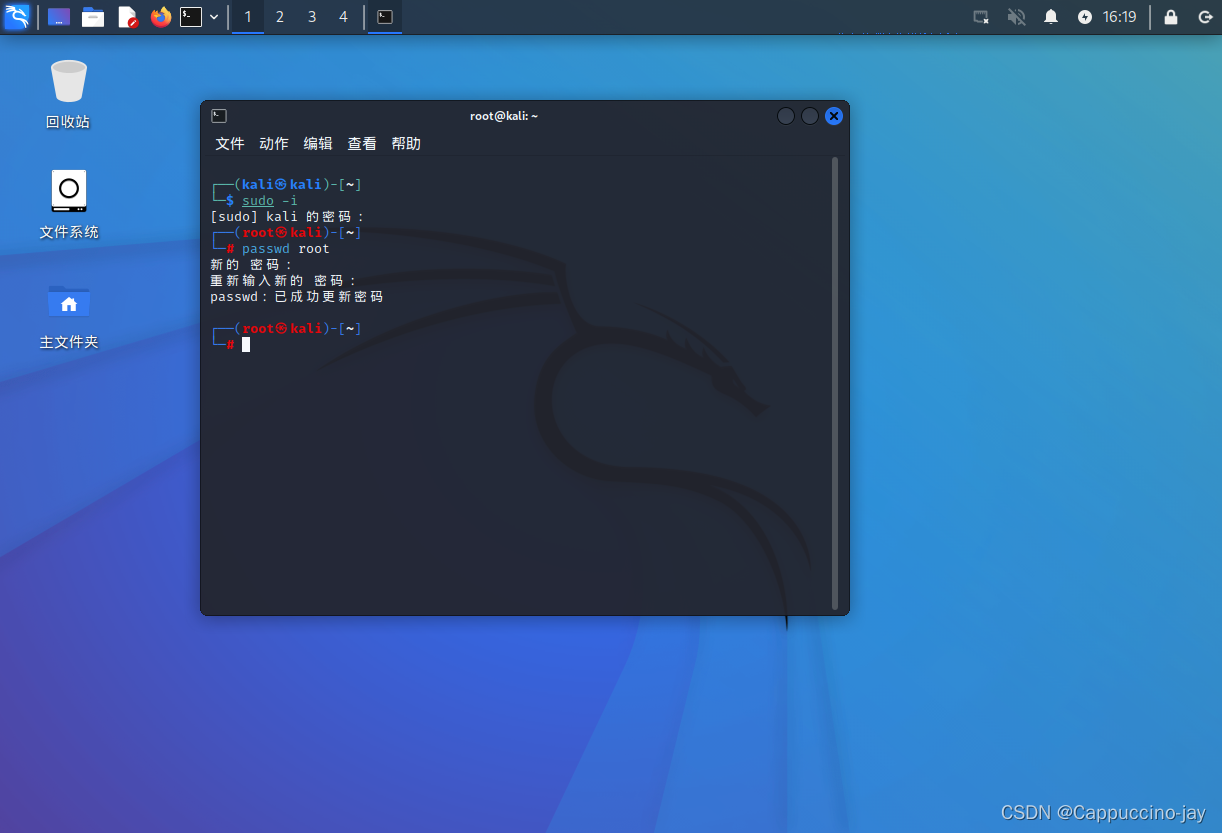Click the 'sudo -i' command text
Viewport: 1222px width, 833px height.
point(270,201)
